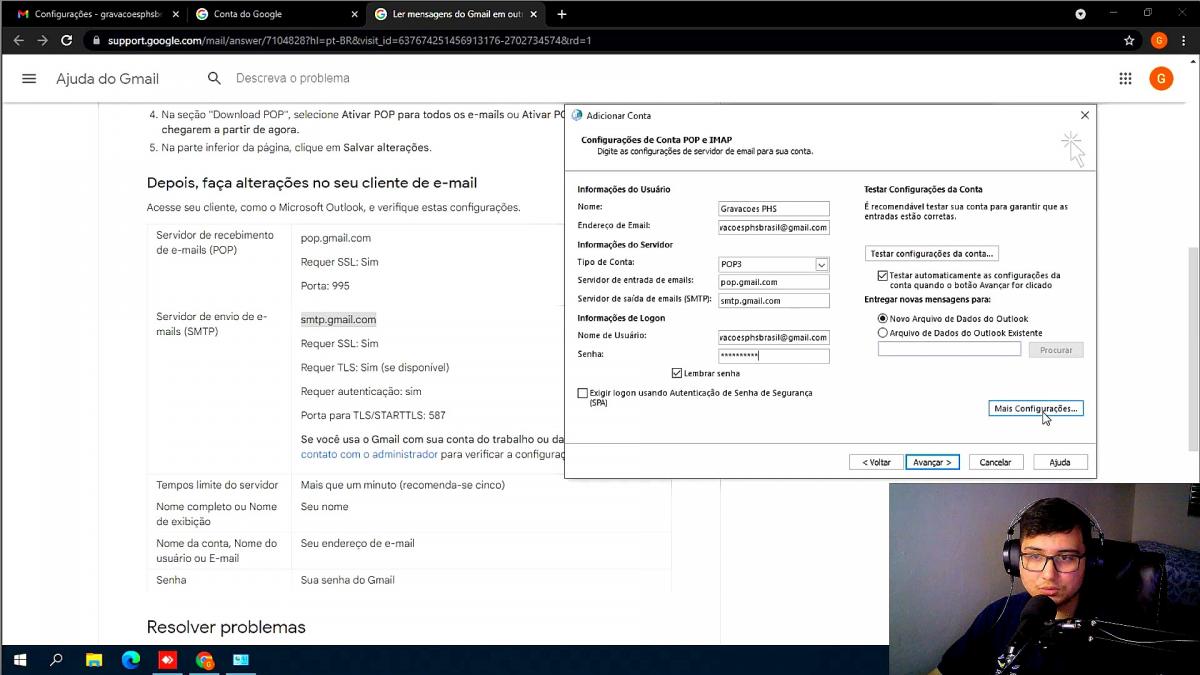Click the Resolver problemas heading
This screenshot has height=675, width=1200.
(x=226, y=627)
